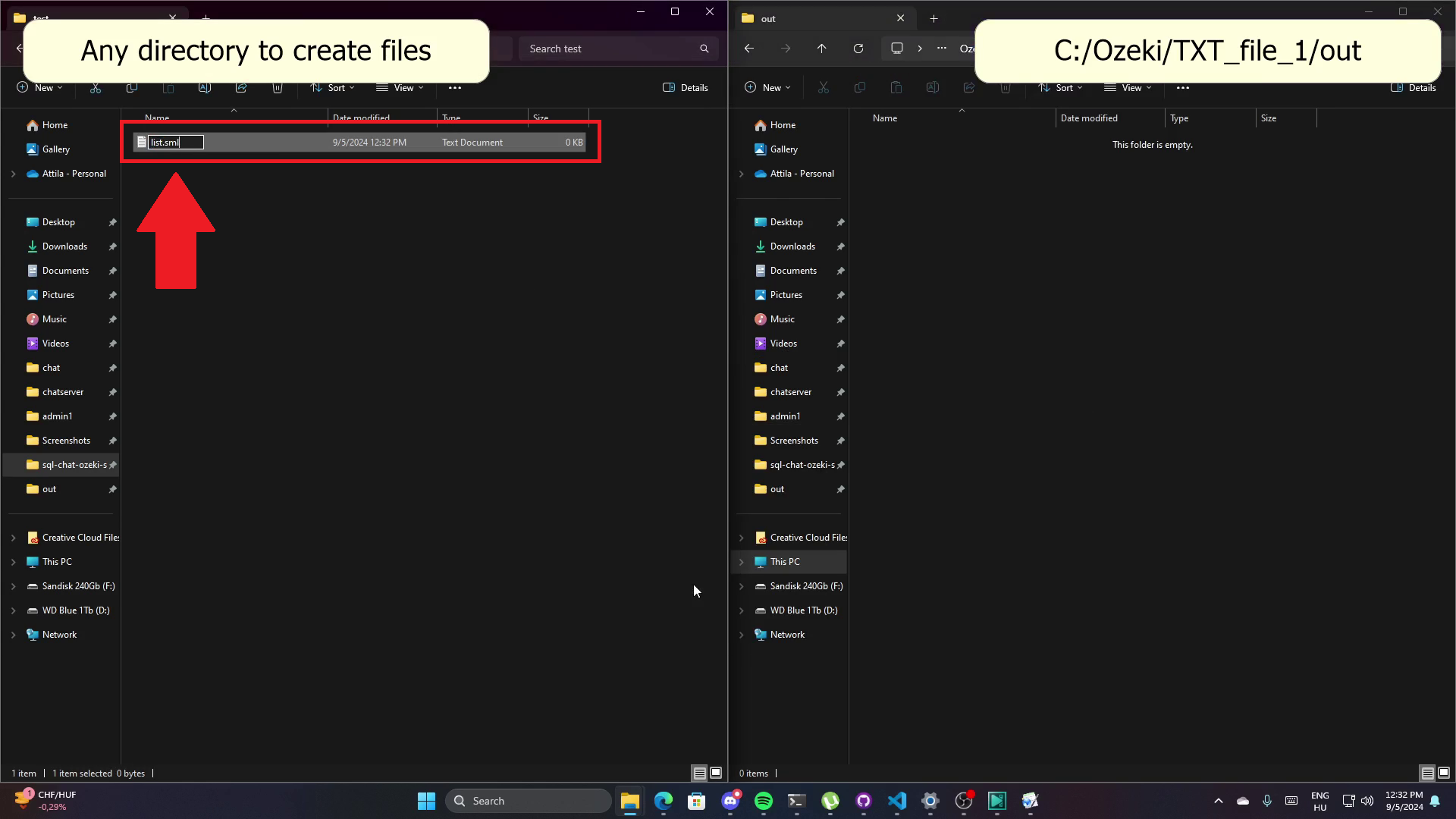Click the Delete trash icon in the left window
The height and width of the screenshot is (819, 1456).
click(x=278, y=88)
